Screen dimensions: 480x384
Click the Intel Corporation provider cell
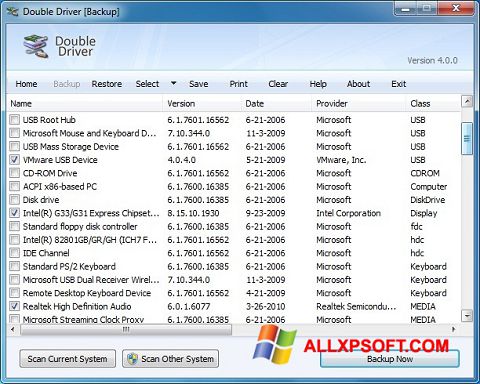tap(348, 213)
